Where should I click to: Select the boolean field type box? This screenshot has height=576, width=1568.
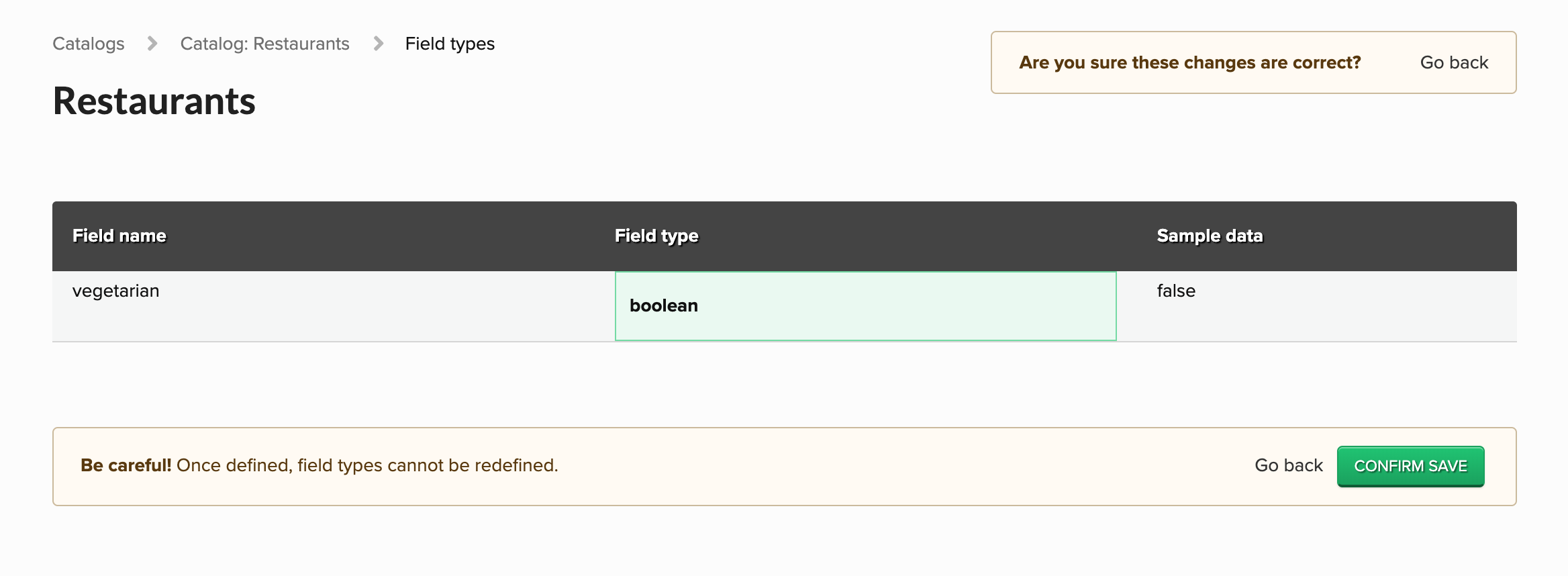point(866,305)
